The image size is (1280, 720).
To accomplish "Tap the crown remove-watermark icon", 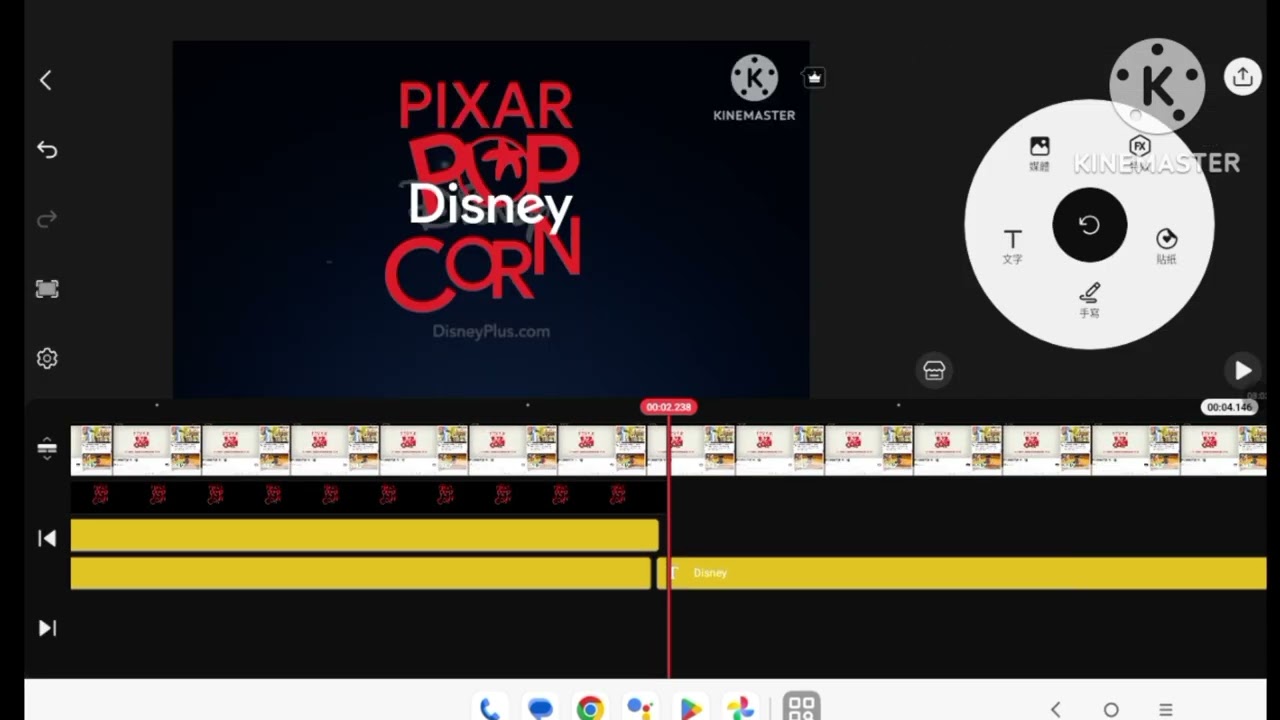I will click(814, 77).
